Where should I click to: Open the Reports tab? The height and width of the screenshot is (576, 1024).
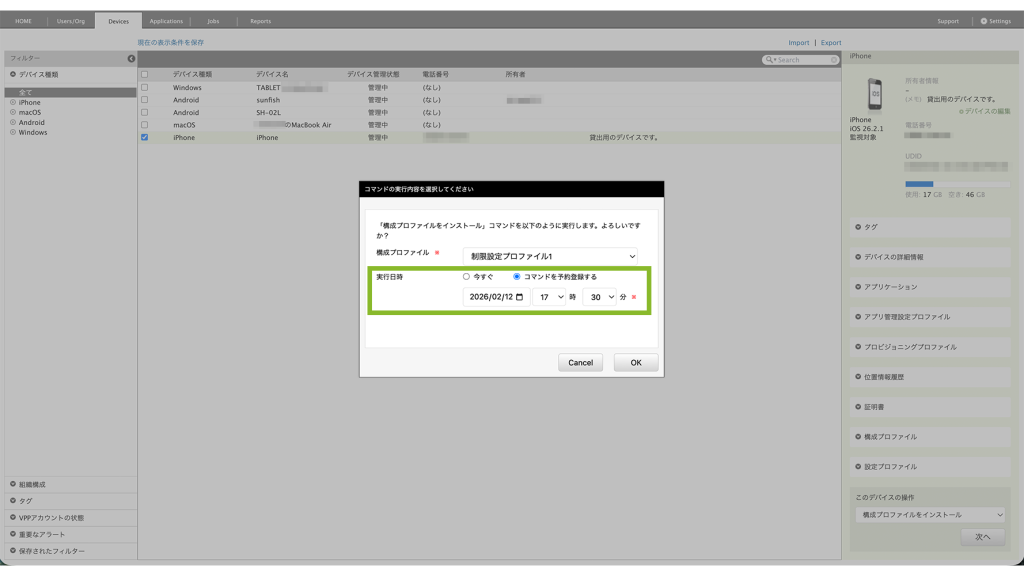pyautogui.click(x=260, y=21)
